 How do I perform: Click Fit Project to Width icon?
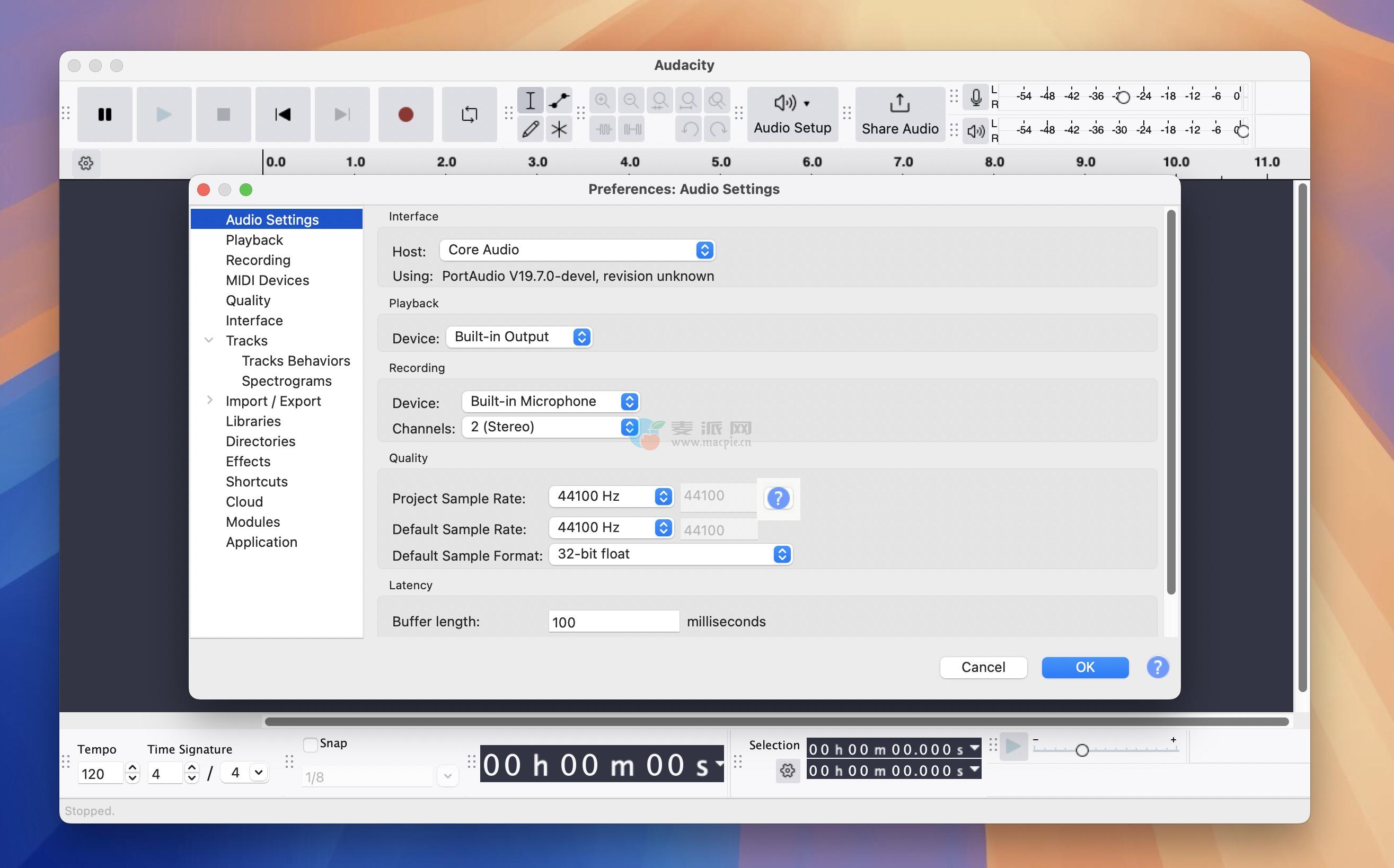click(689, 101)
